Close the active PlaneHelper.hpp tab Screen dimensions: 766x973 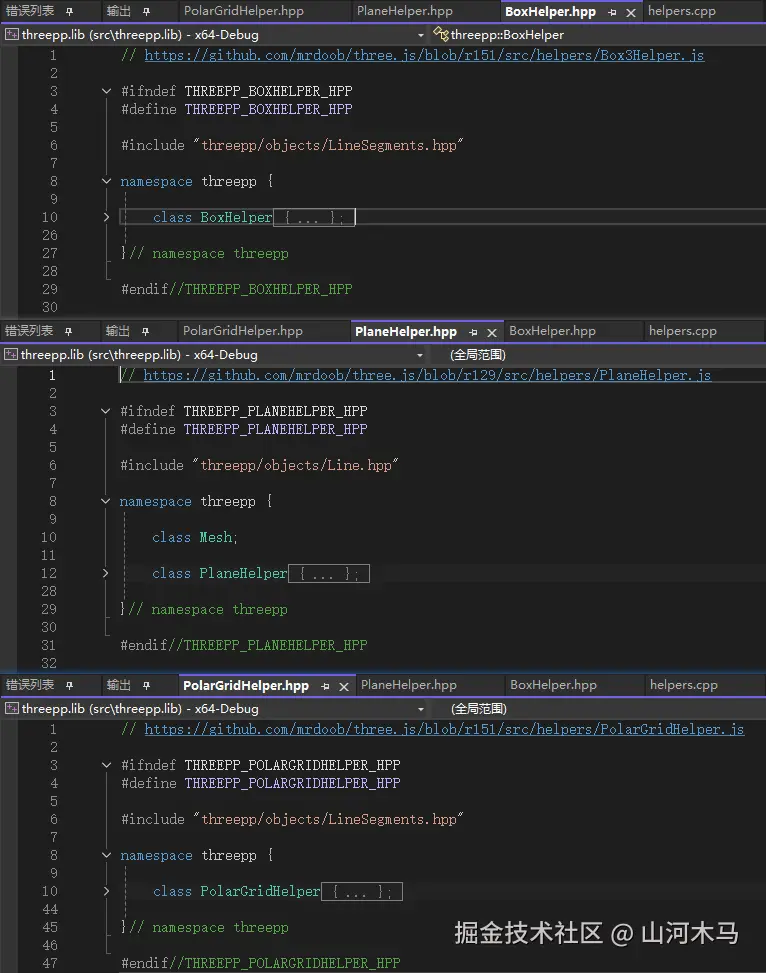492,333
